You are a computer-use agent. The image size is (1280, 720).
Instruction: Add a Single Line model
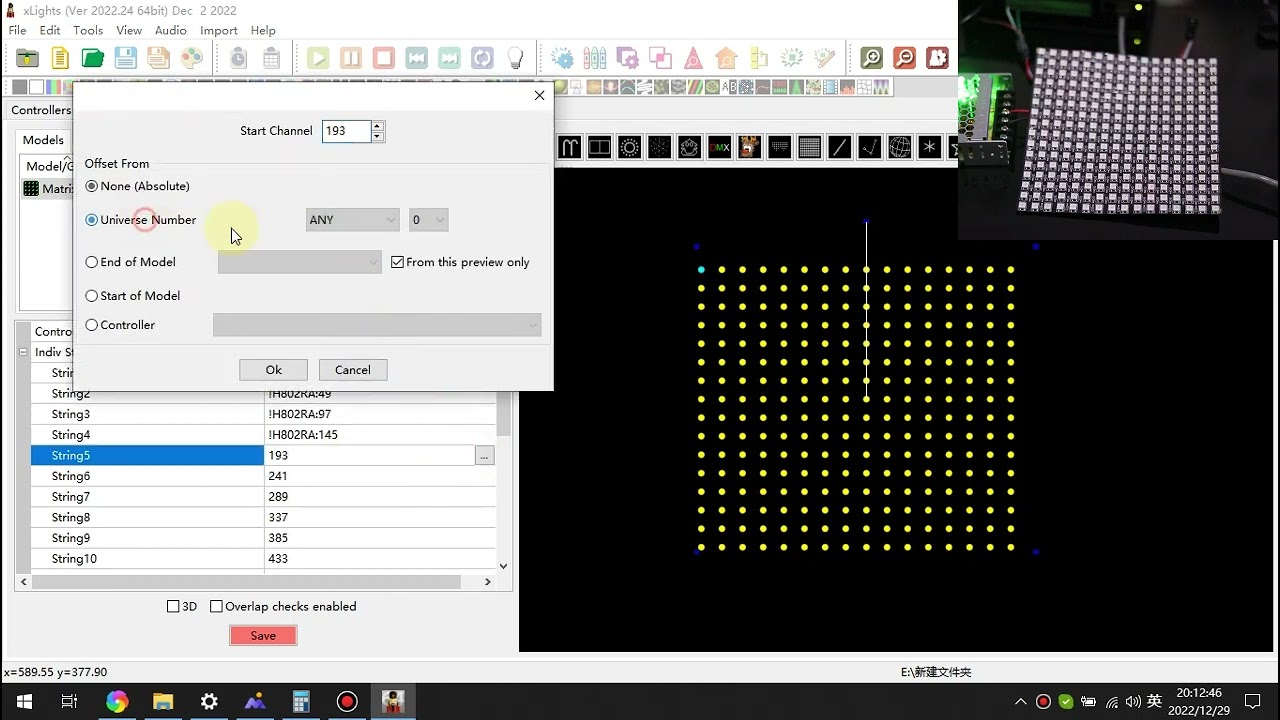[839, 148]
